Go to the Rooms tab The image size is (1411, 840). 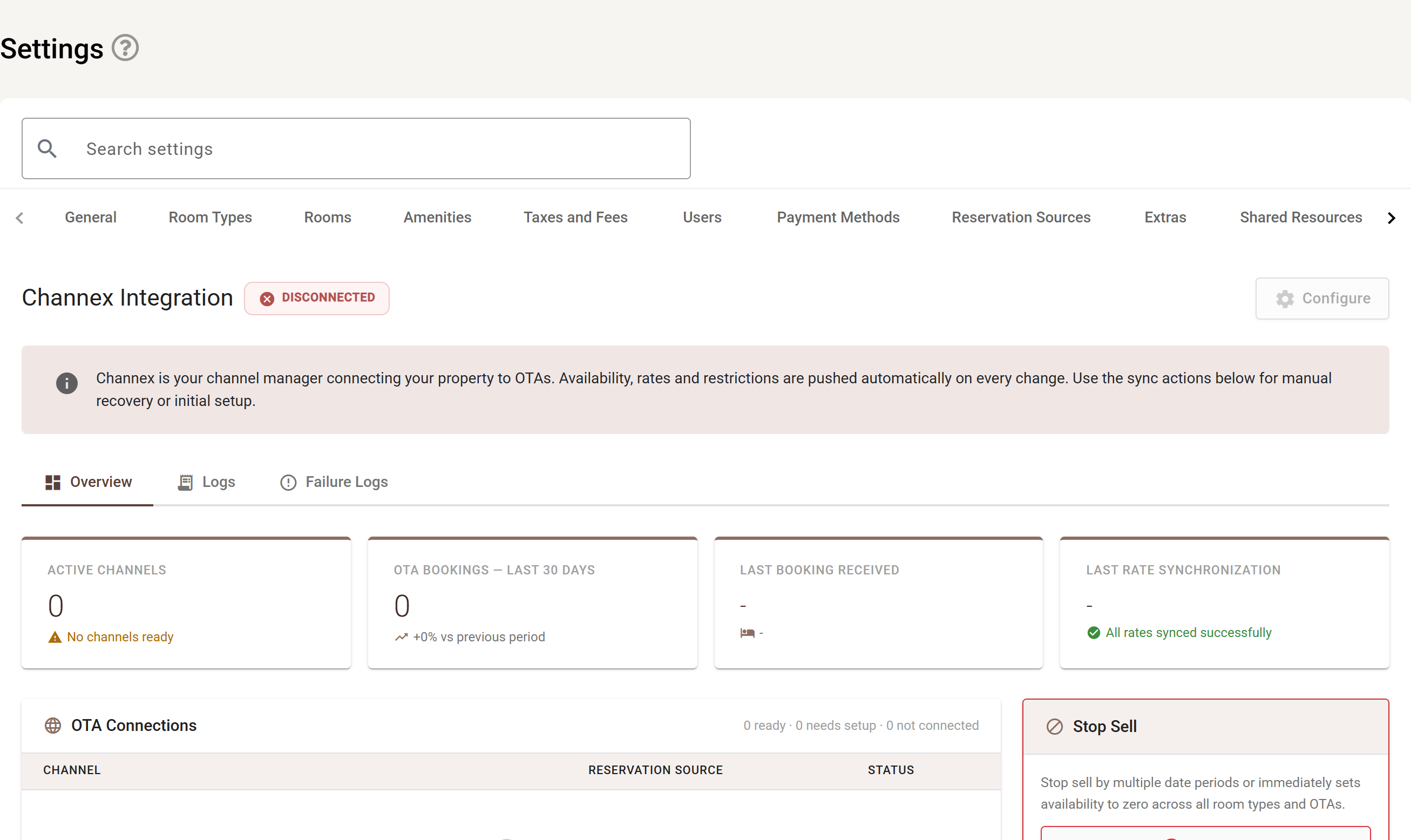click(x=328, y=218)
